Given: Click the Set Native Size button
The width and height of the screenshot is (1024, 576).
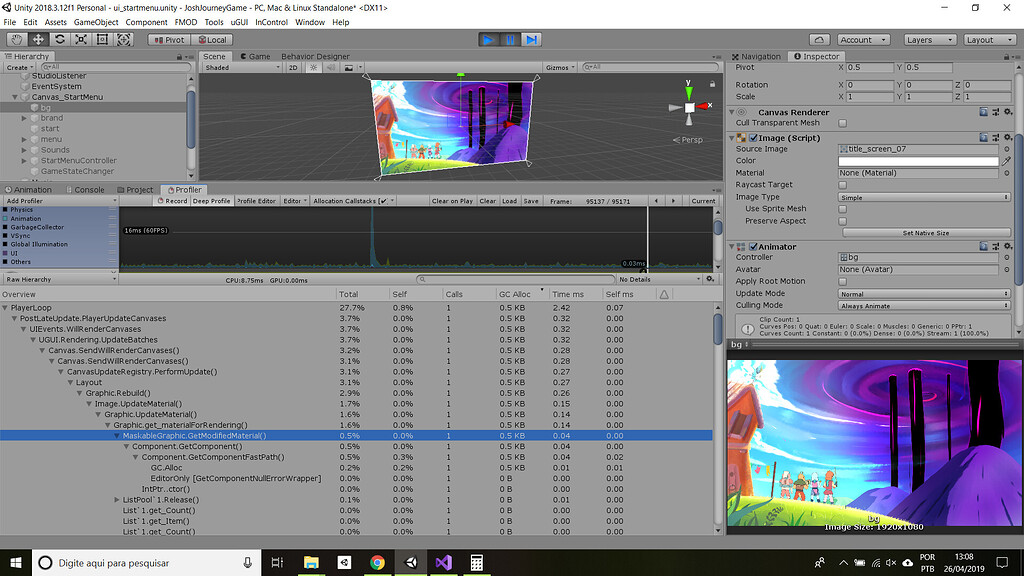Looking at the screenshot, I should [925, 232].
